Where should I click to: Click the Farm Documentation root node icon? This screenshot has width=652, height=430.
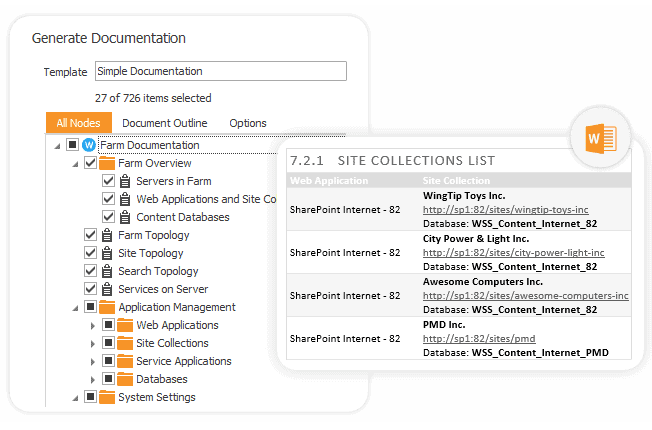(89, 146)
